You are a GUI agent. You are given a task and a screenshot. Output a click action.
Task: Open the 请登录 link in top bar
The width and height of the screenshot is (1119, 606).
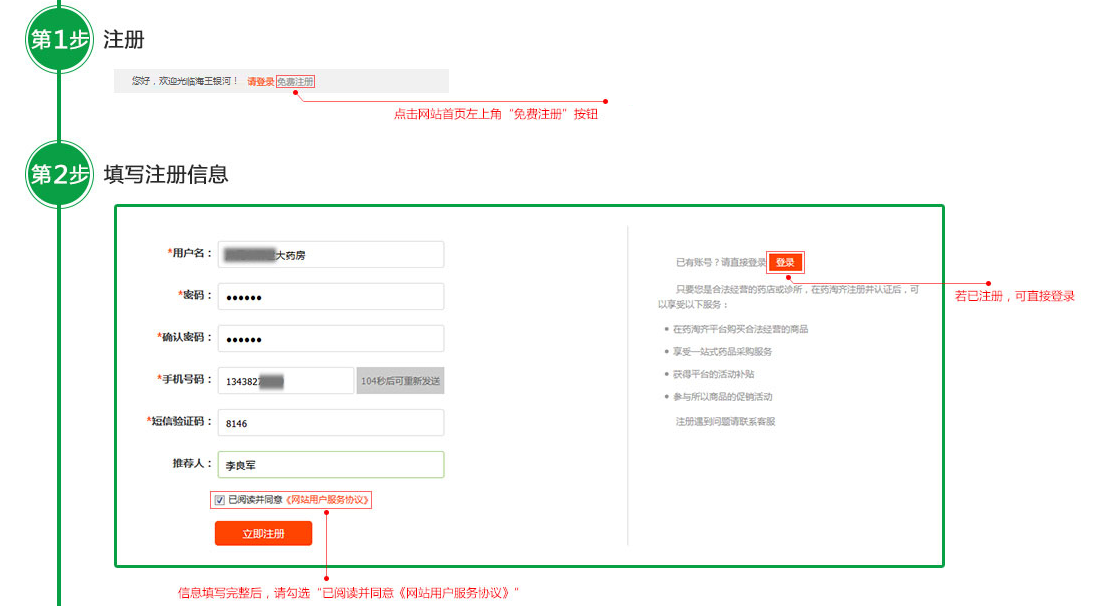(260, 81)
